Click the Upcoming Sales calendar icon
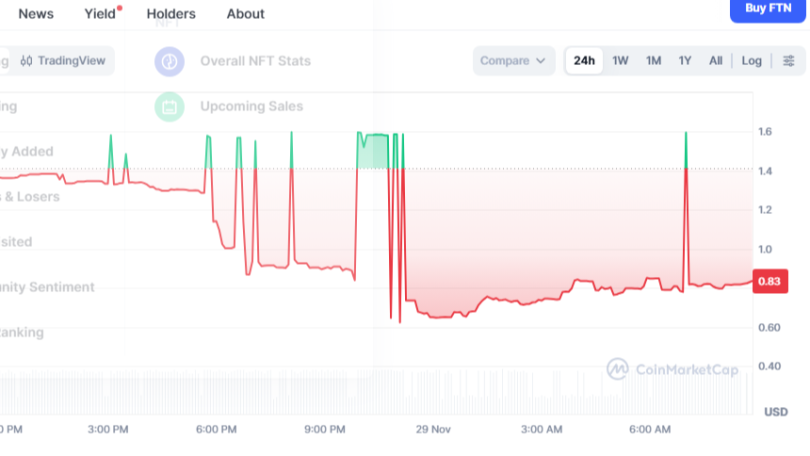Viewport: 810px width, 456px height. tap(169, 107)
